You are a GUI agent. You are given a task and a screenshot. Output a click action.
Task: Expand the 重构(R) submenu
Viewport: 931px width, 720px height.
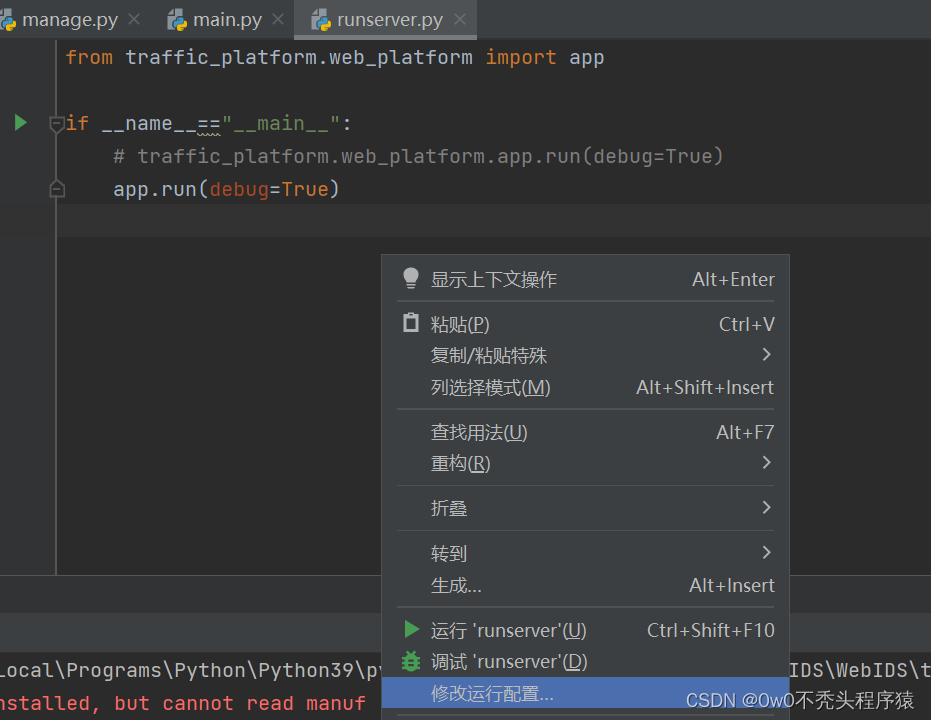click(x=766, y=463)
